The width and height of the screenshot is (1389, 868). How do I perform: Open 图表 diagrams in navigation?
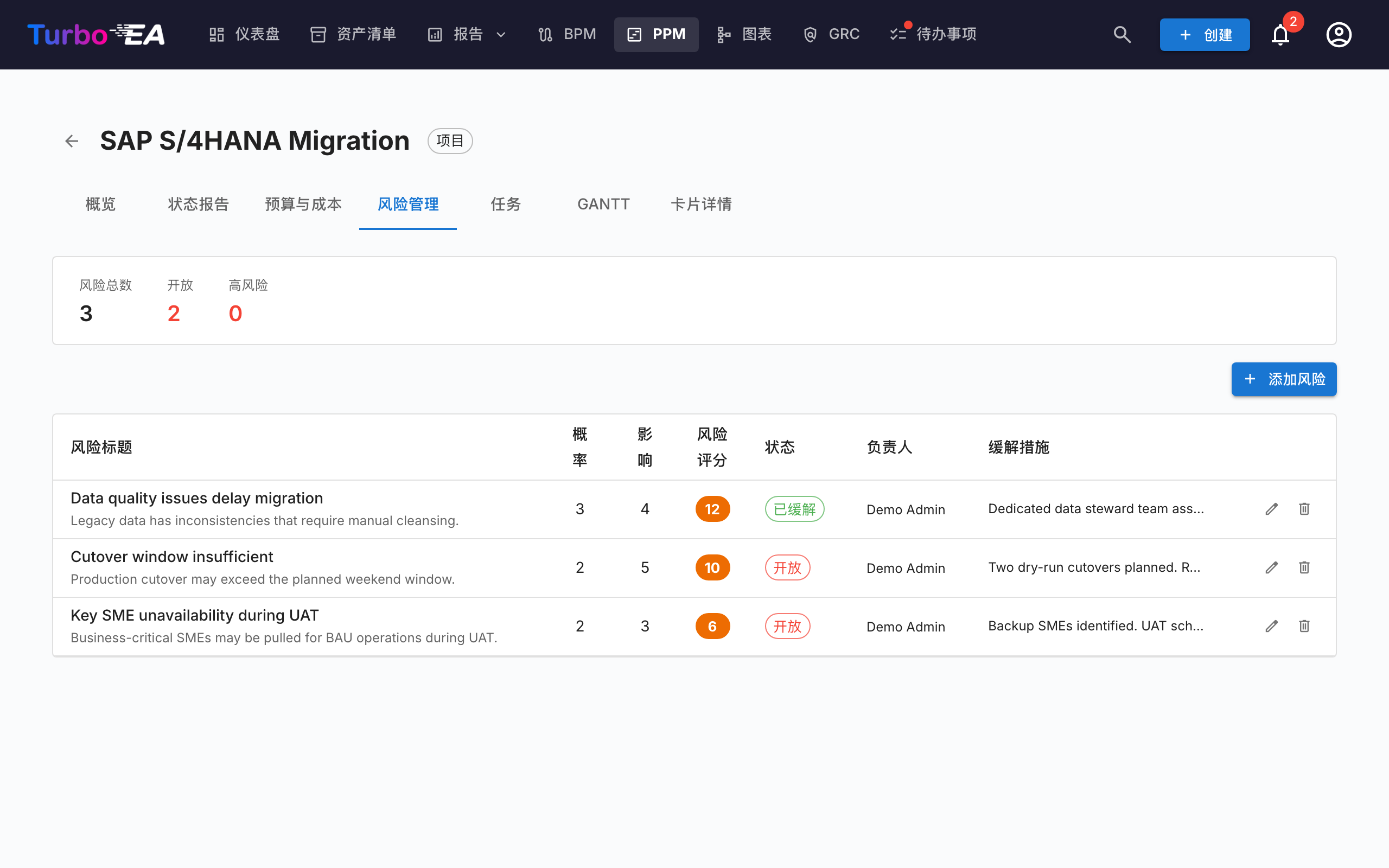pyautogui.click(x=744, y=34)
